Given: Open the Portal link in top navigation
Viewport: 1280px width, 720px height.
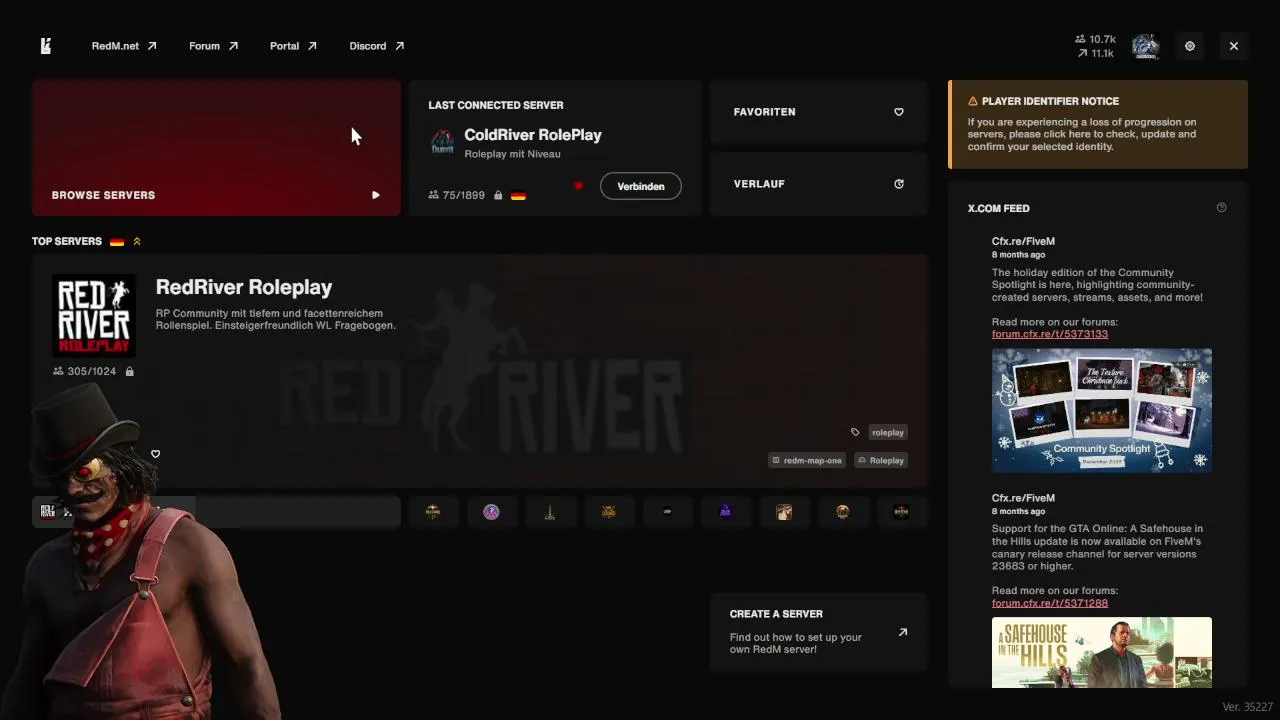Looking at the screenshot, I should pyautogui.click(x=293, y=46).
